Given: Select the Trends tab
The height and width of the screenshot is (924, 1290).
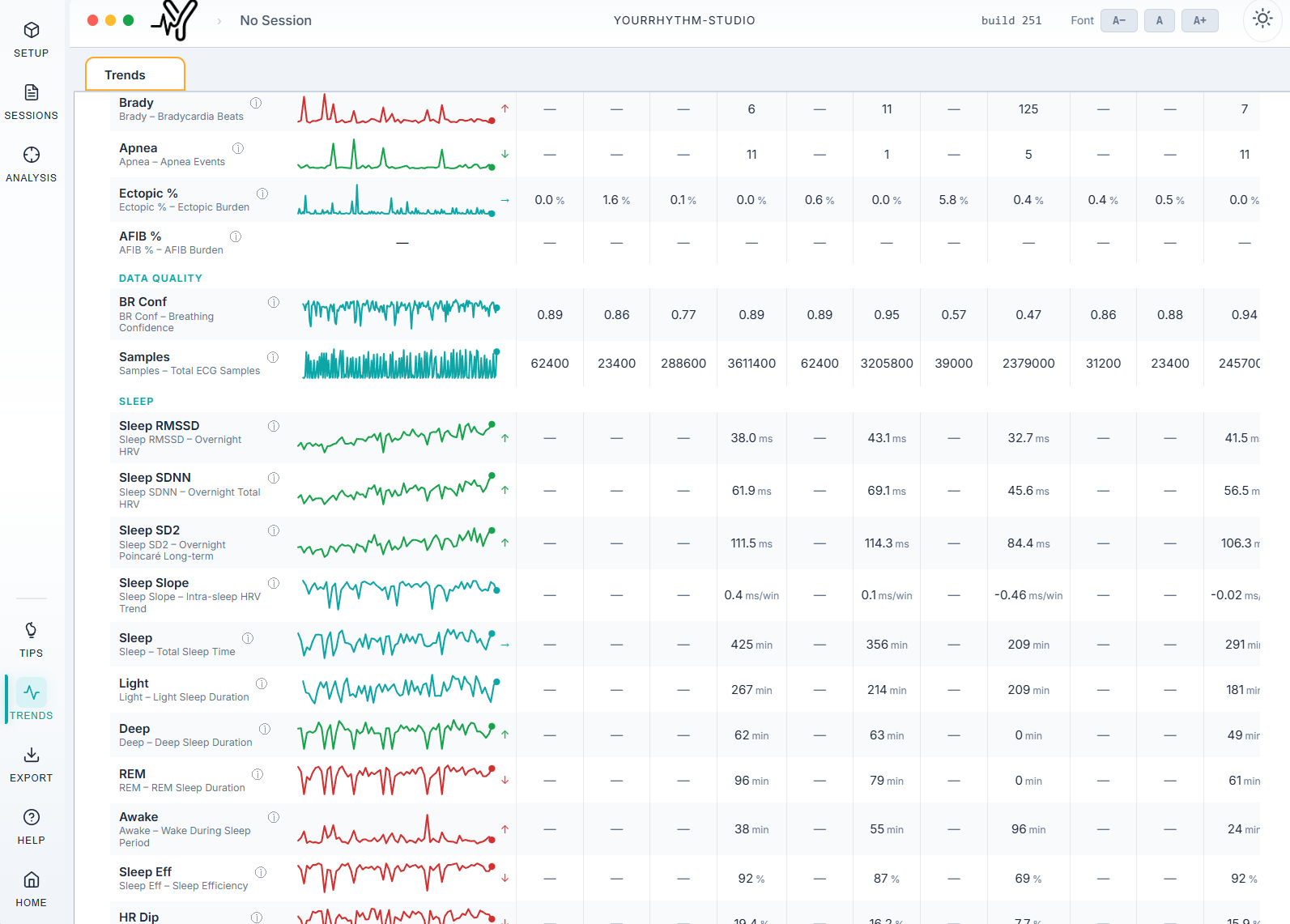Looking at the screenshot, I should [135, 75].
